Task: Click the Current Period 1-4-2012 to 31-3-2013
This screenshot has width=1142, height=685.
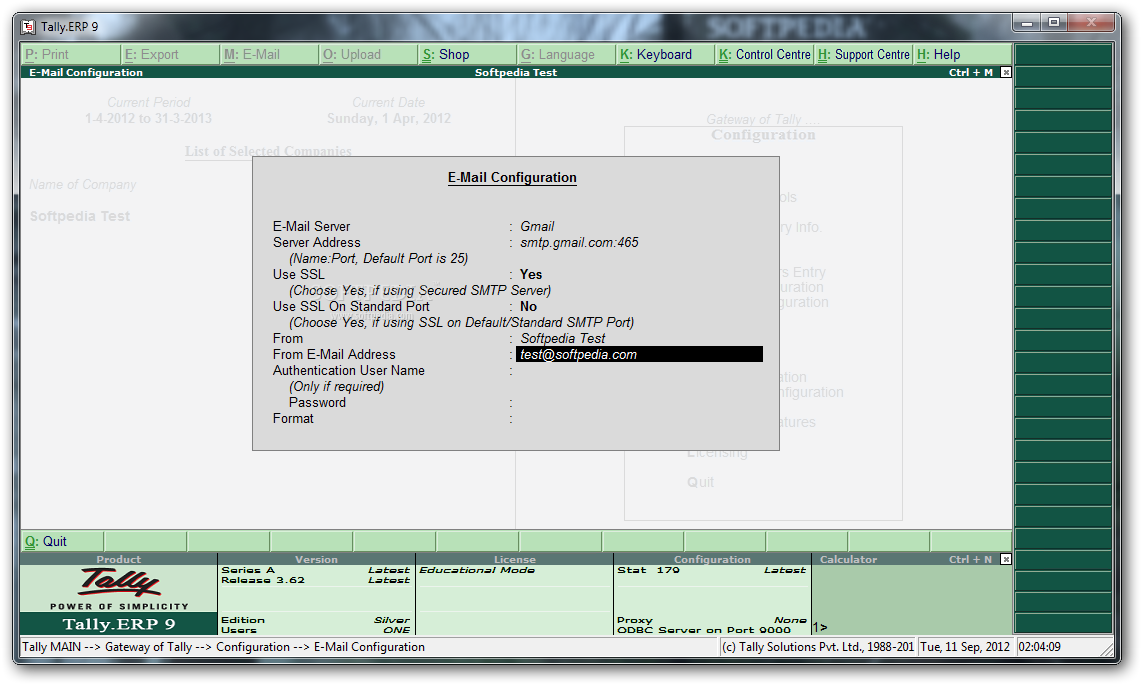Action: (148, 118)
